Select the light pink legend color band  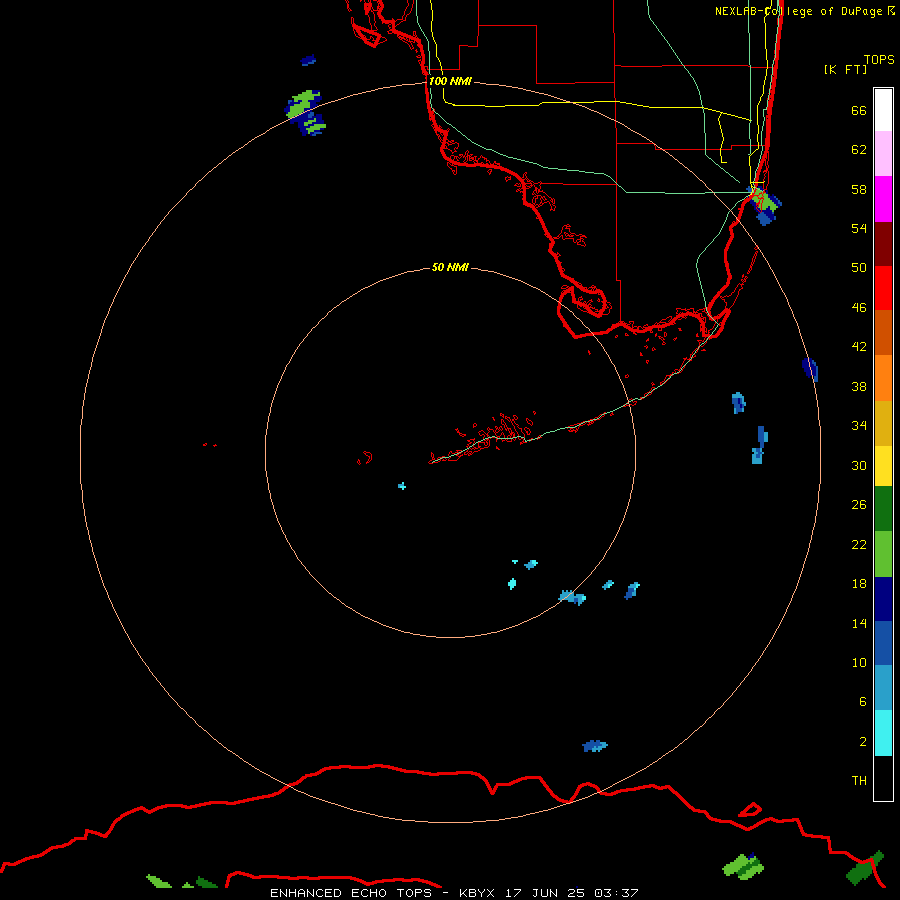(883, 154)
